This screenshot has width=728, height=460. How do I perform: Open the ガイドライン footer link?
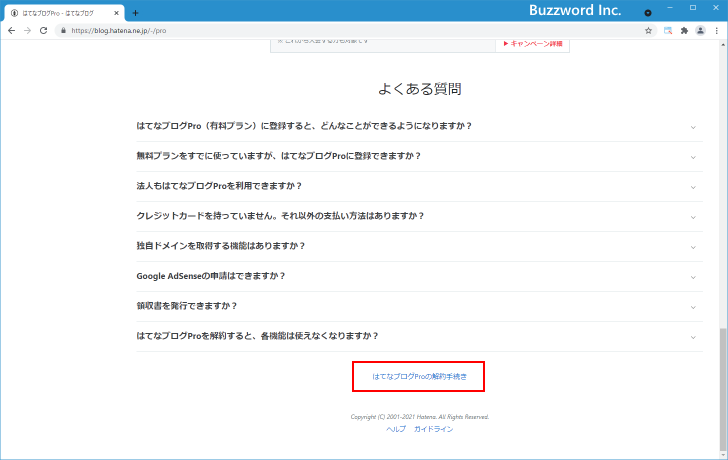click(x=433, y=429)
